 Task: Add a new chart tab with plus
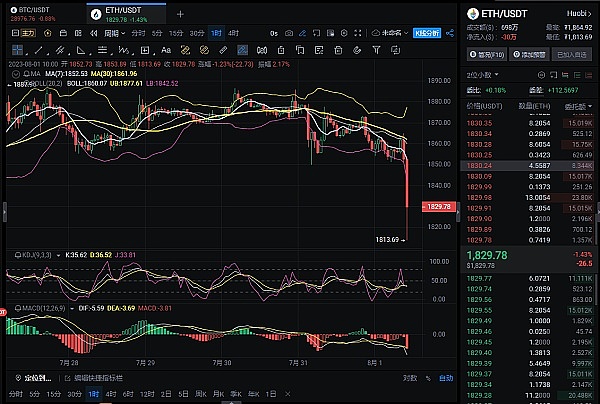point(180,14)
